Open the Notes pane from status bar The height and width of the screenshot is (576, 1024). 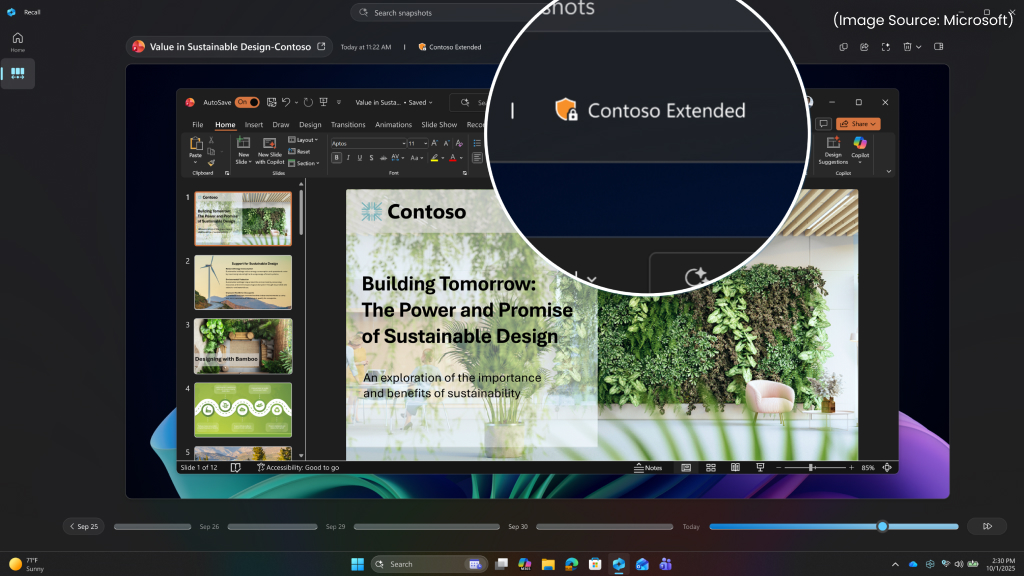(647, 467)
